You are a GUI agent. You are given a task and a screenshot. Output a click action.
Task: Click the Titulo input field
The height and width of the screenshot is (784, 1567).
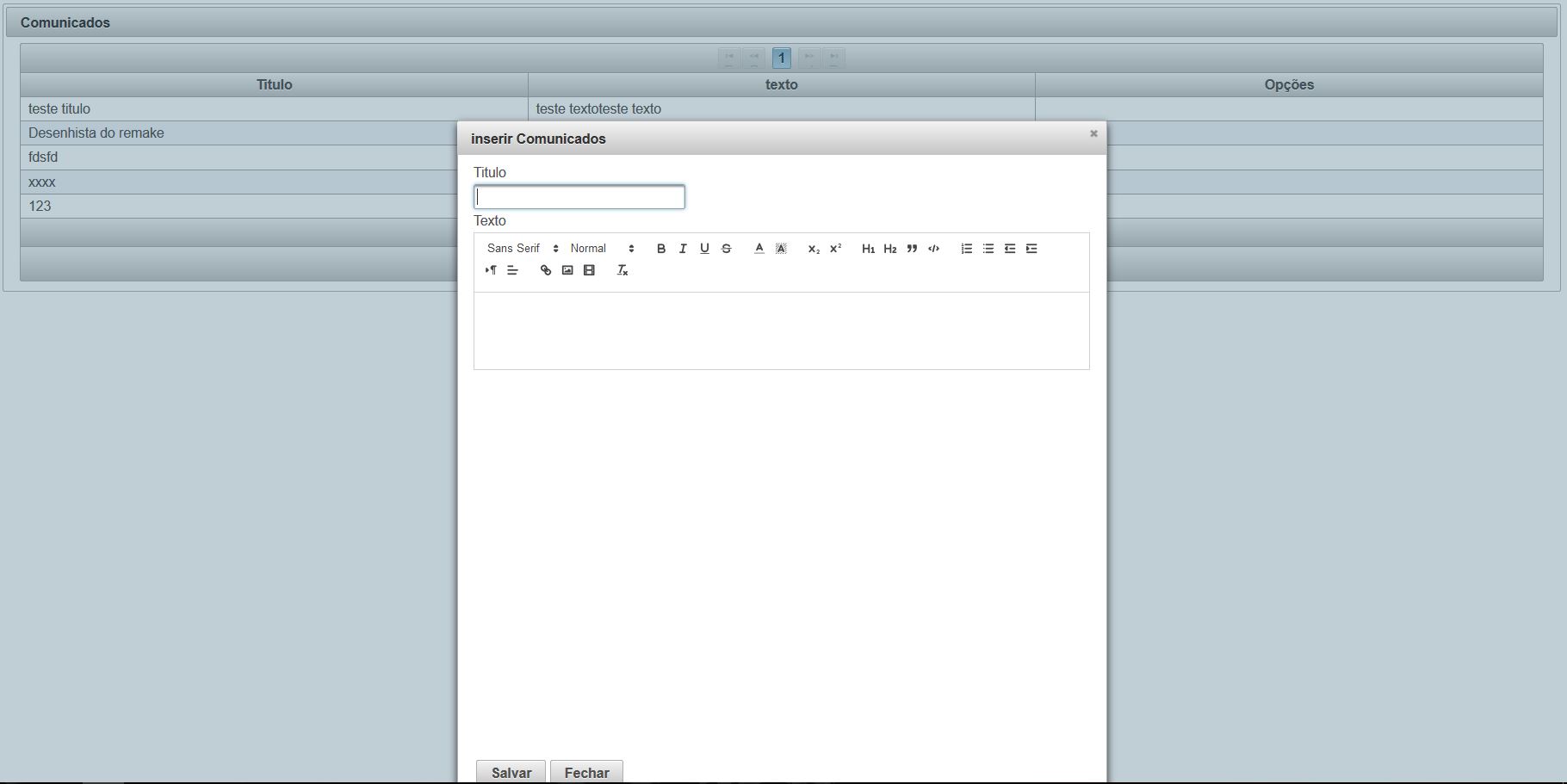coord(579,197)
